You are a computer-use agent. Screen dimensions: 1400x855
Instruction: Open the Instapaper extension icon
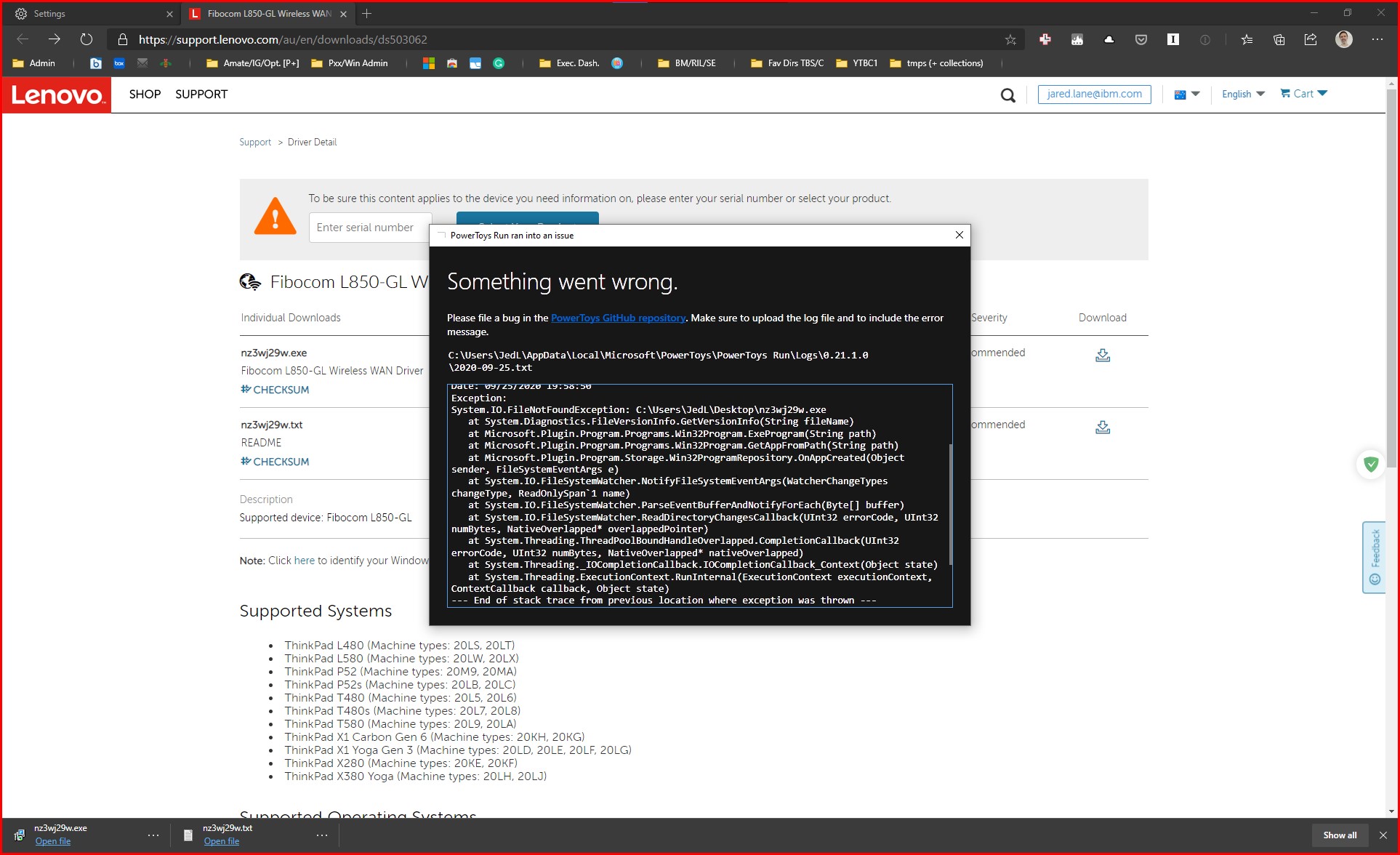(1172, 39)
